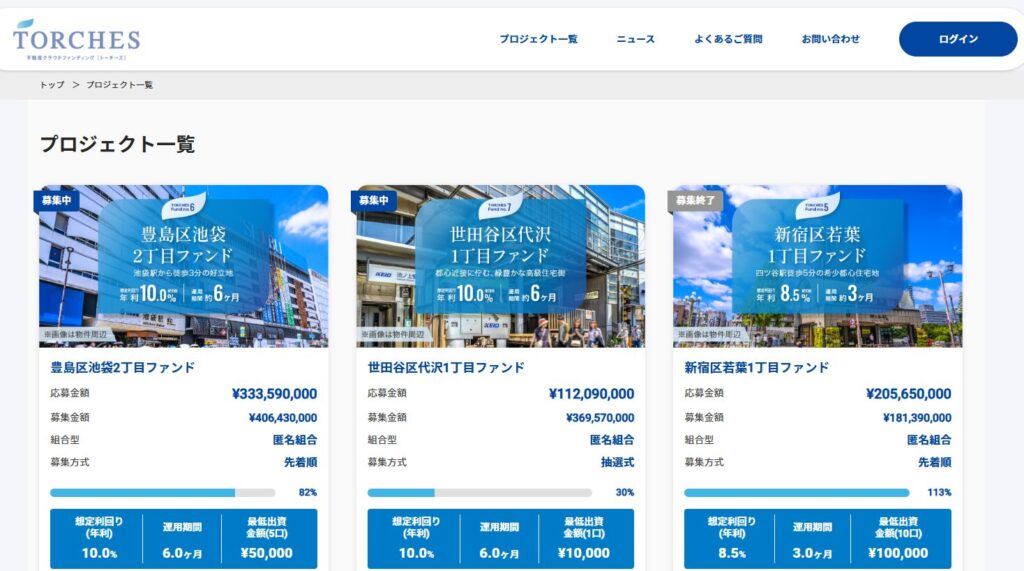
Task: Click the 113% progress bar
Action: pyautogui.click(x=796, y=493)
